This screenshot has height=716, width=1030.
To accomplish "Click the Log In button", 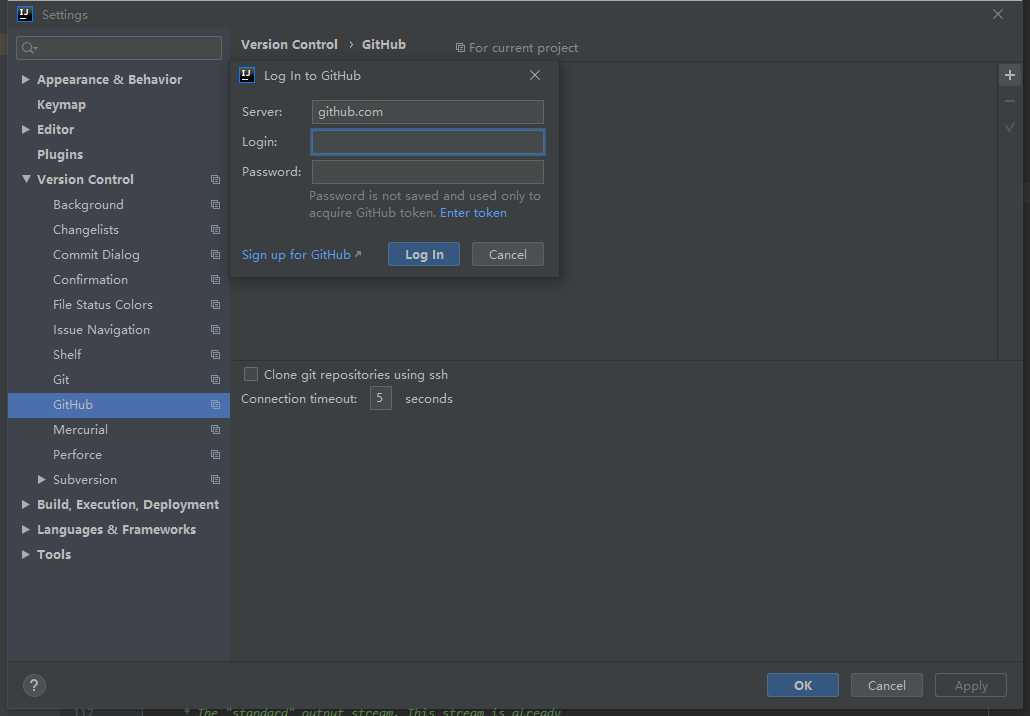I will tap(424, 254).
